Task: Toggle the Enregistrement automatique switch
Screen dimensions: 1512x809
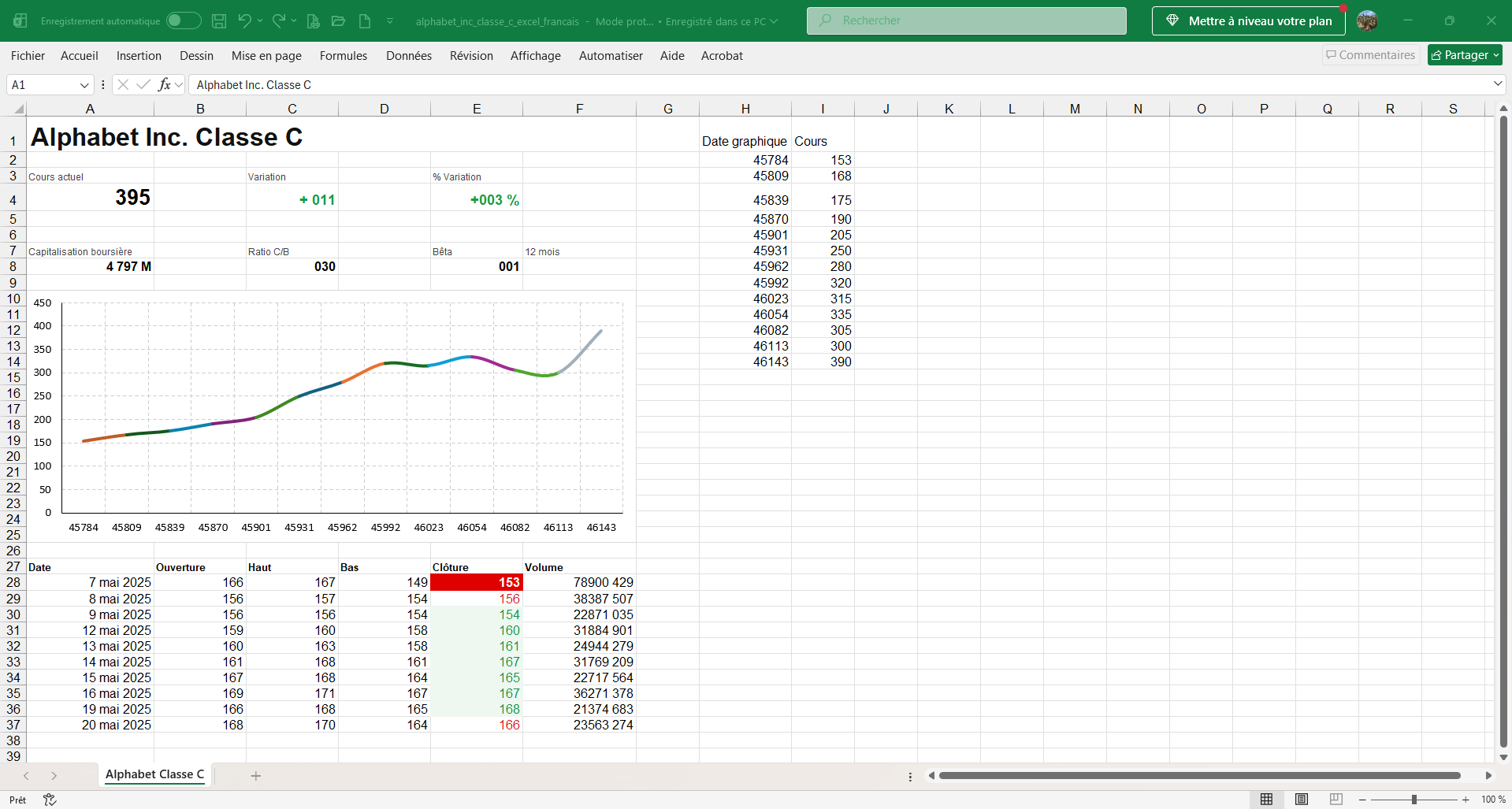Action: coord(184,20)
